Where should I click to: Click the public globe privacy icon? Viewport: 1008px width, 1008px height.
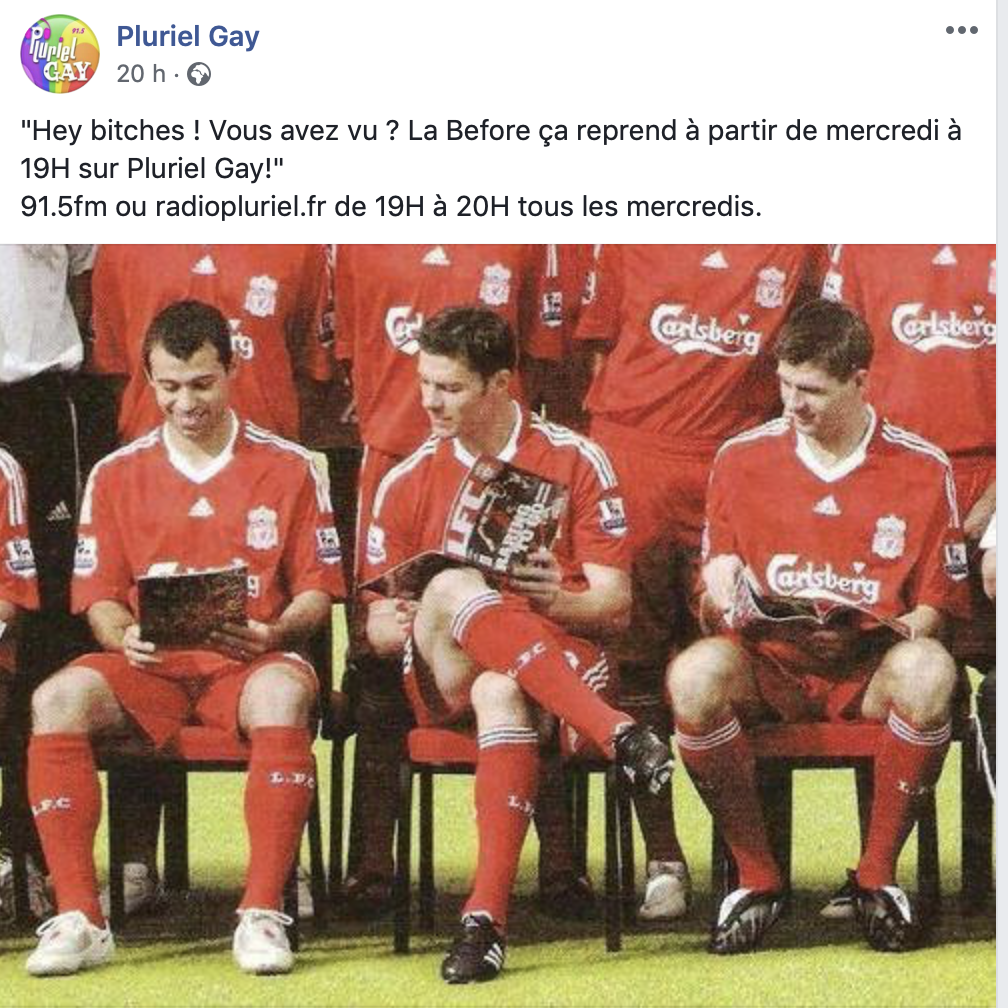[199, 75]
